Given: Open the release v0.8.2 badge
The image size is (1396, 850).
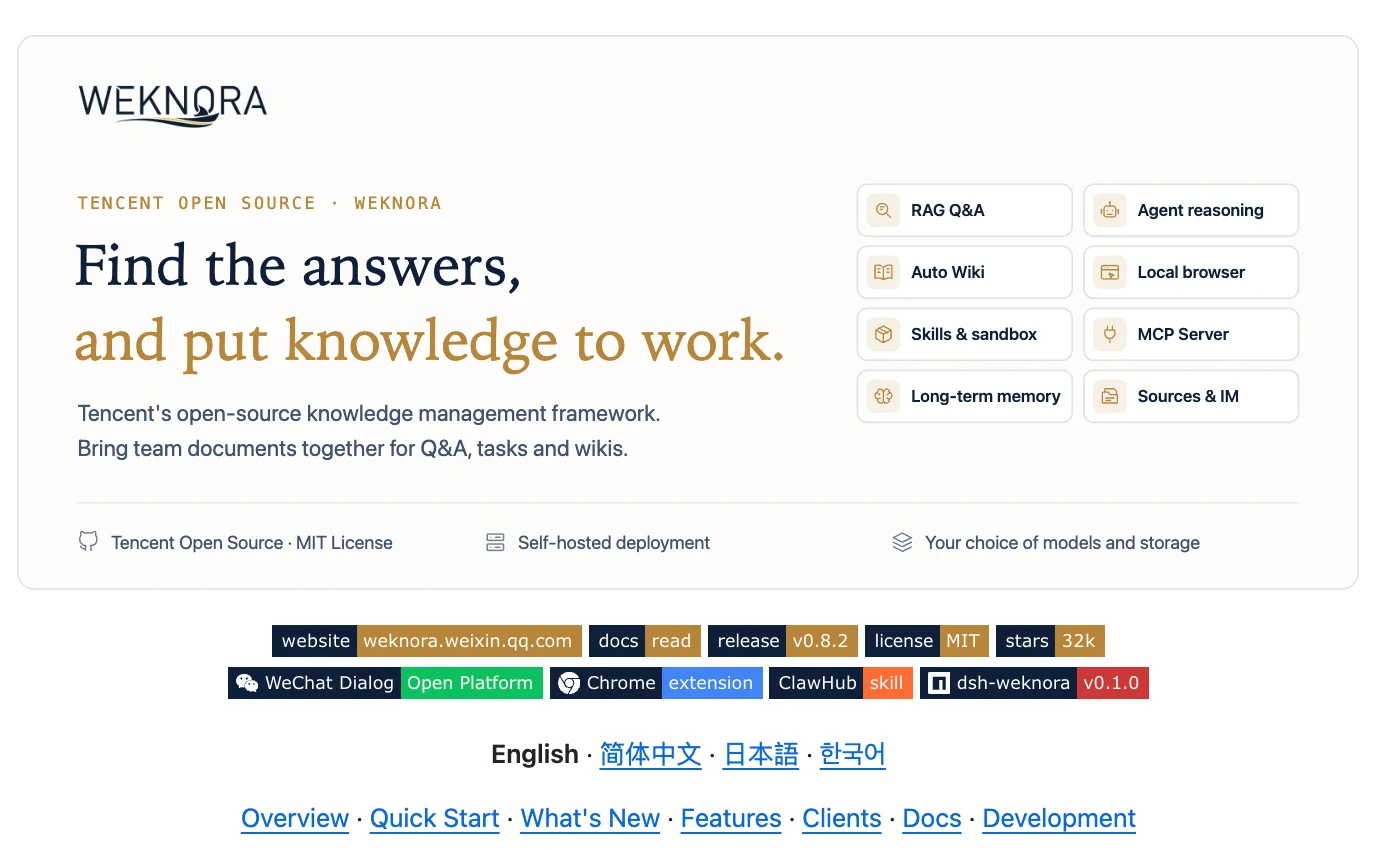Looking at the screenshot, I should click(x=783, y=641).
